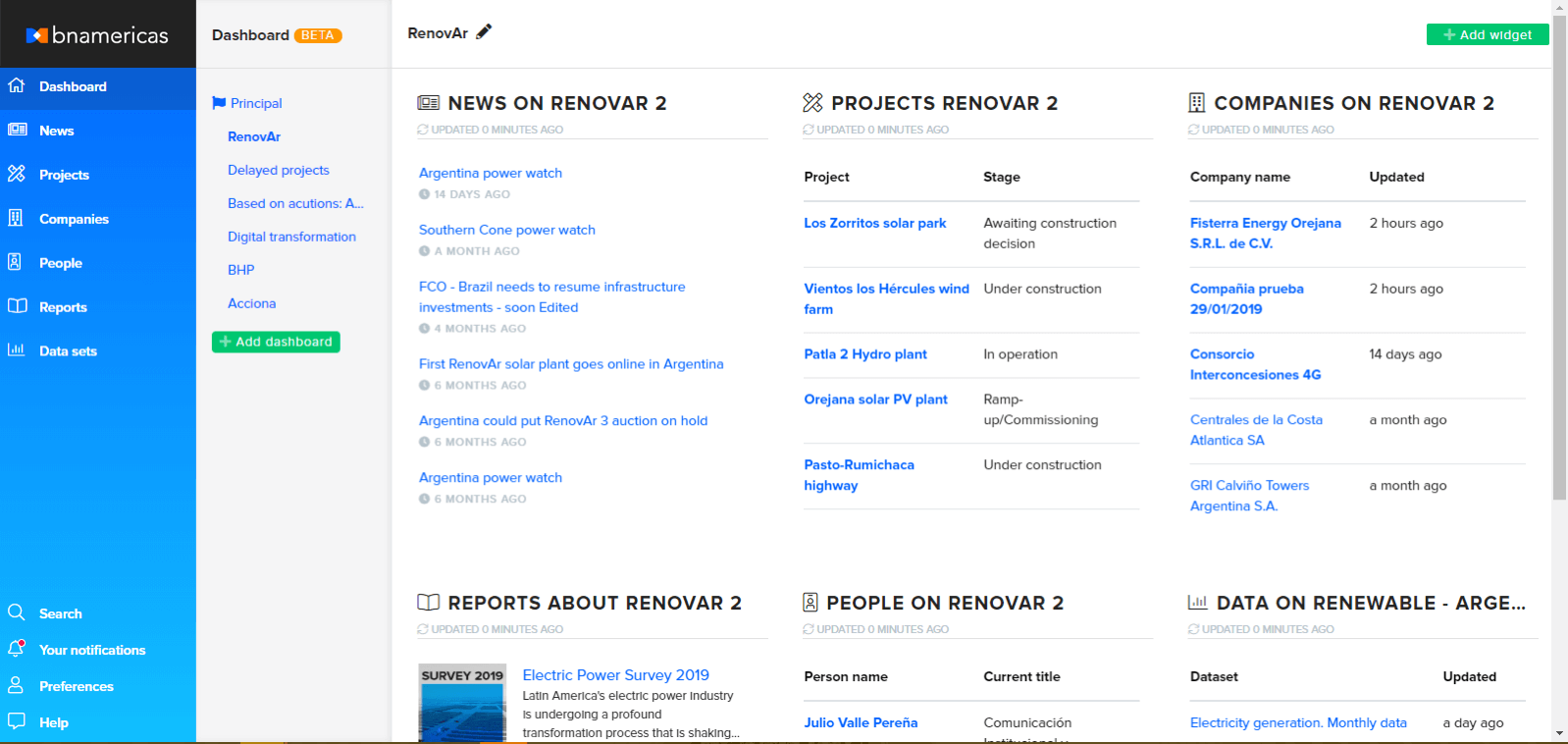Screen dimensions: 1568x744
Task: Click the Search magnifier icon
Action: [x=17, y=612]
